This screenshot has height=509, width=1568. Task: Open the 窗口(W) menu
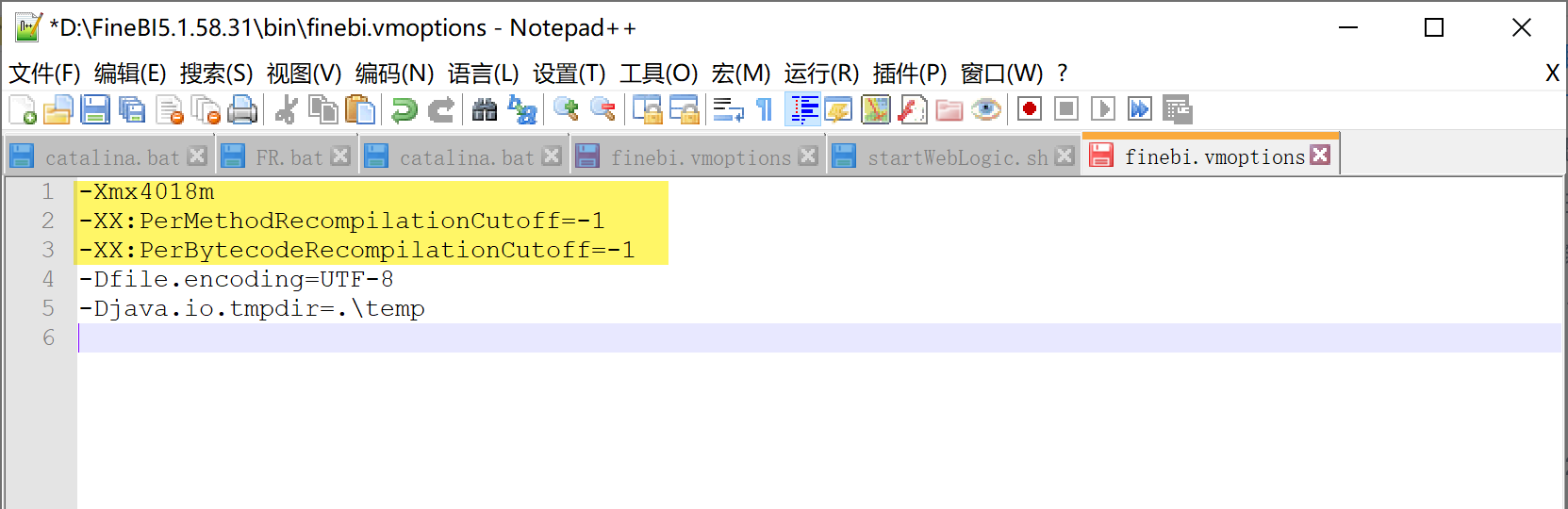tap(1001, 74)
